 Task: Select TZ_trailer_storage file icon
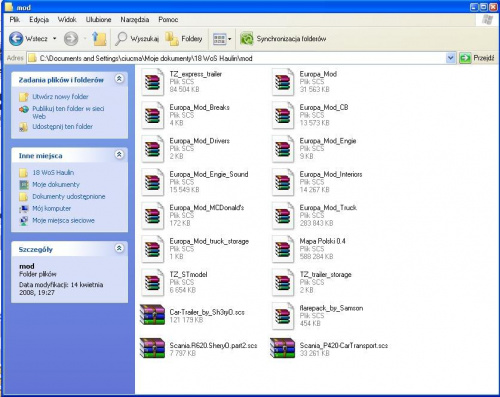click(x=283, y=282)
